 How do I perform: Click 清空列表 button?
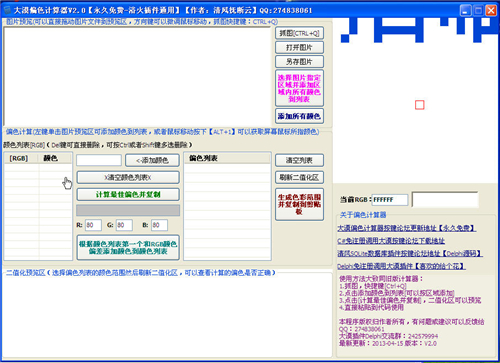(x=299, y=160)
